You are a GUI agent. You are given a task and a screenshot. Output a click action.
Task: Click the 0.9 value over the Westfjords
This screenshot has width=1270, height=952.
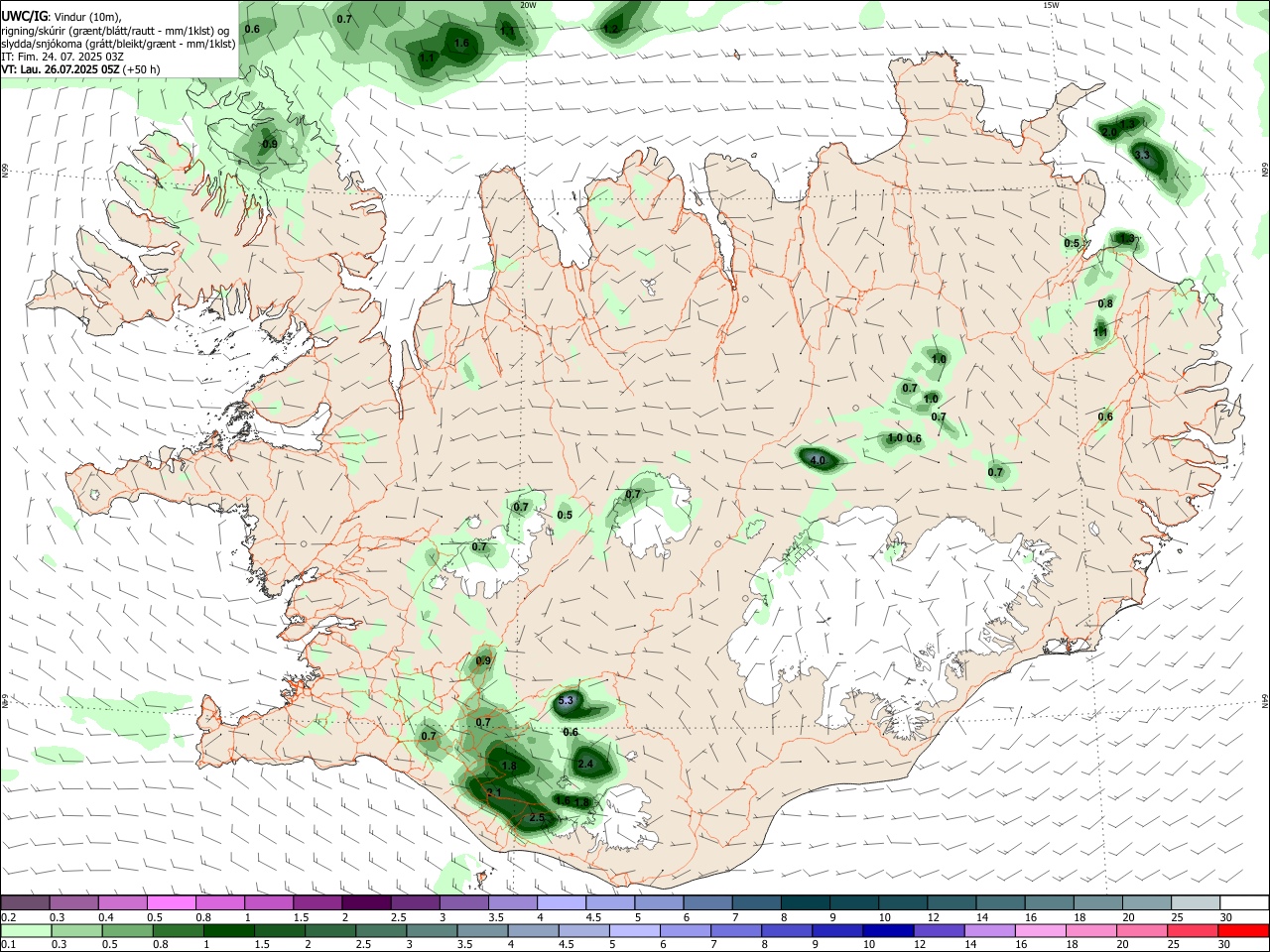coord(270,145)
